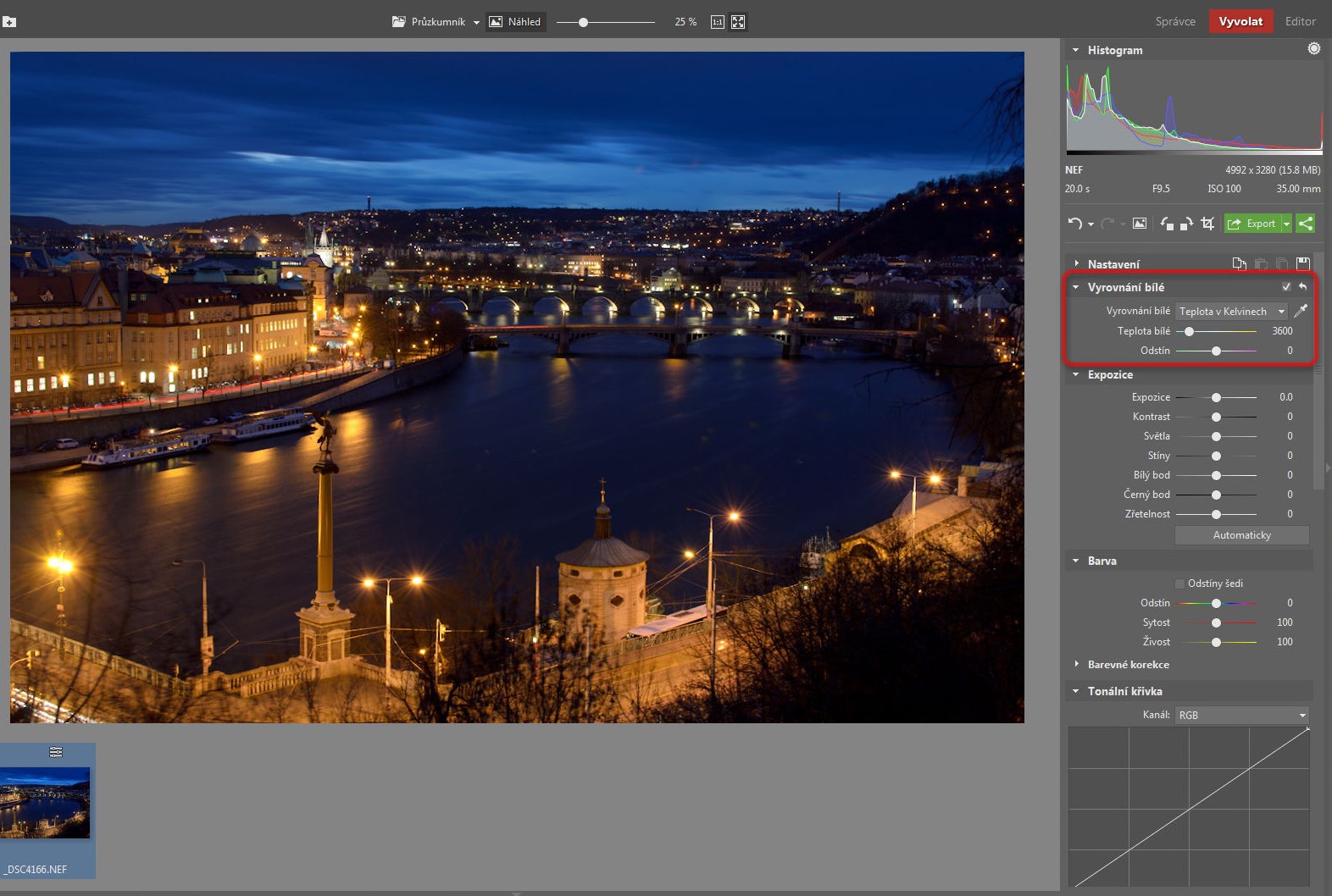Switch to the Správce tab
The width and height of the screenshot is (1332, 896).
[1175, 22]
